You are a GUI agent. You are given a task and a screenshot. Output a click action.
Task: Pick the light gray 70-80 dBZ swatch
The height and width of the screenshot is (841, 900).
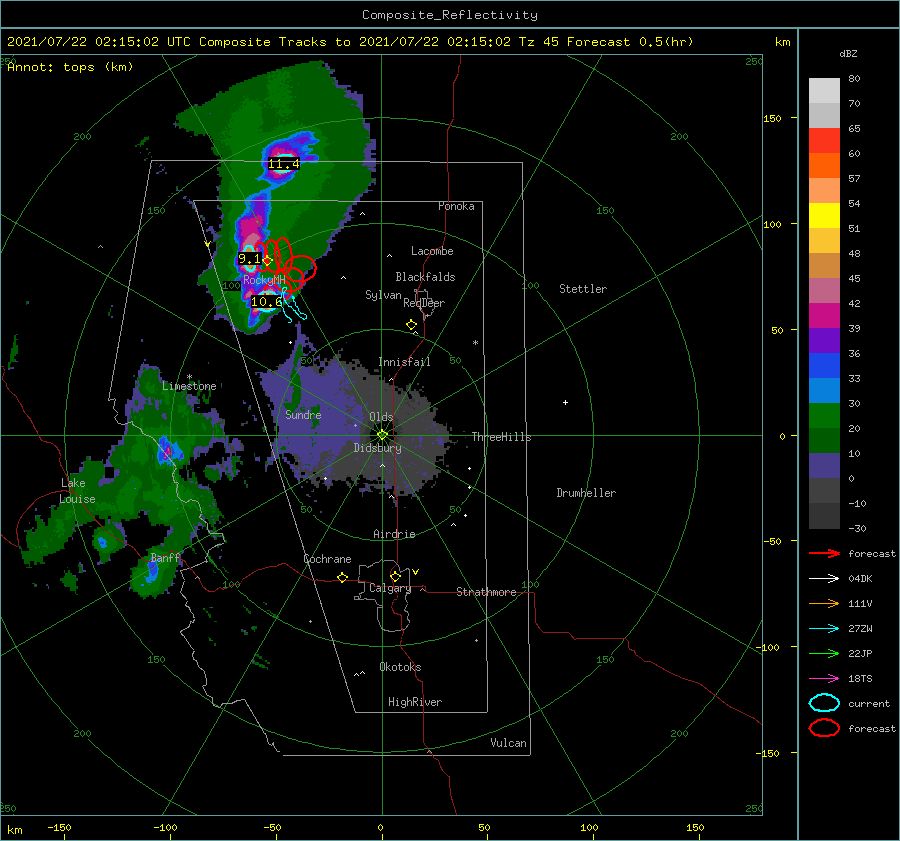pyautogui.click(x=824, y=91)
